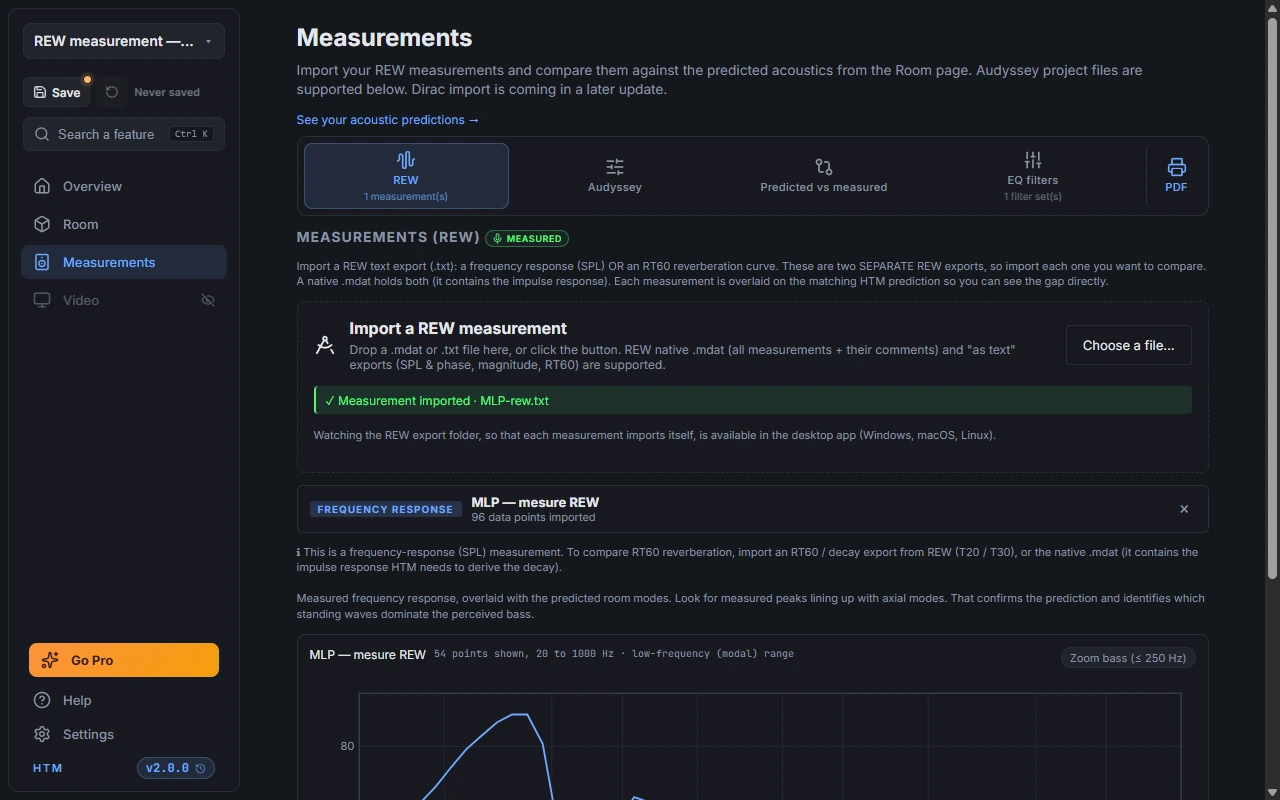Follow the See your acoustic predictions link
The width and height of the screenshot is (1280, 800).
[388, 120]
